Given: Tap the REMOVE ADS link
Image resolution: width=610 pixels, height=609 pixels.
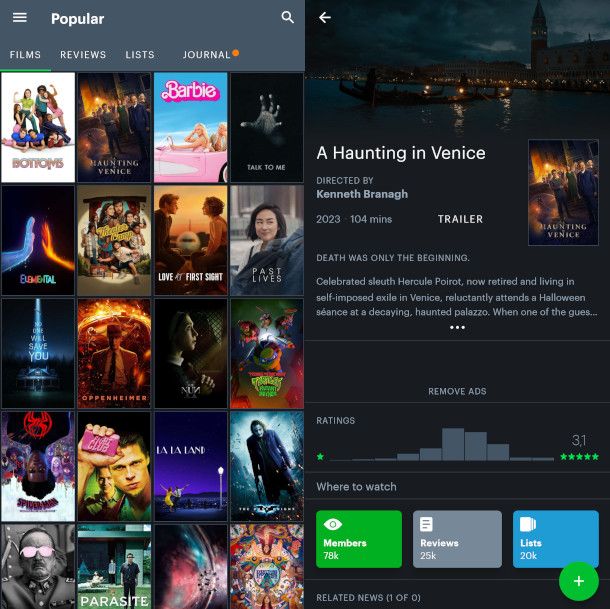Looking at the screenshot, I should click(x=457, y=391).
